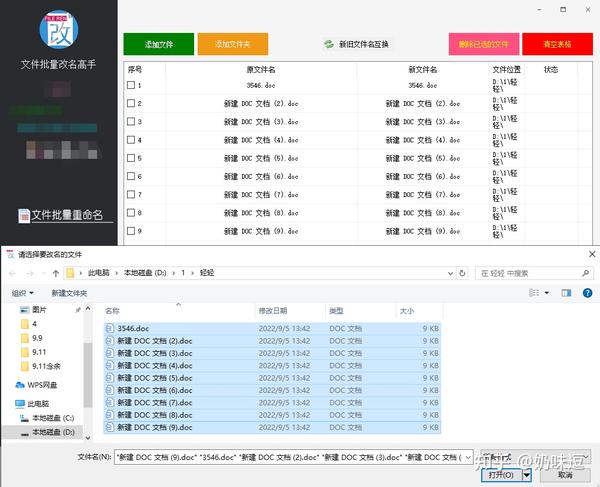
Task: Toggle the checkbox for row 3
Action: 131,121
